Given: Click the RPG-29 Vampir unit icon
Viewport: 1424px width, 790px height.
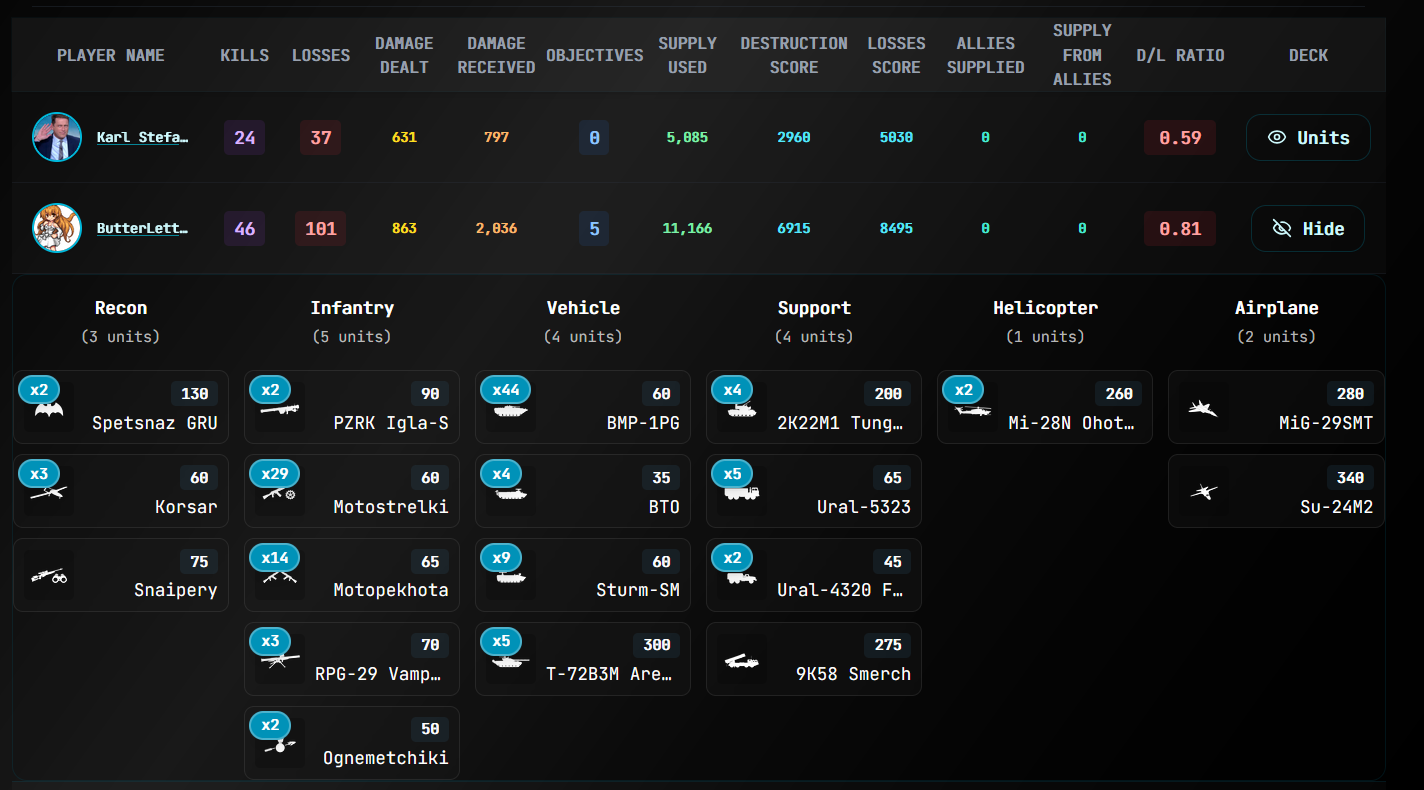Looking at the screenshot, I should [x=280, y=661].
